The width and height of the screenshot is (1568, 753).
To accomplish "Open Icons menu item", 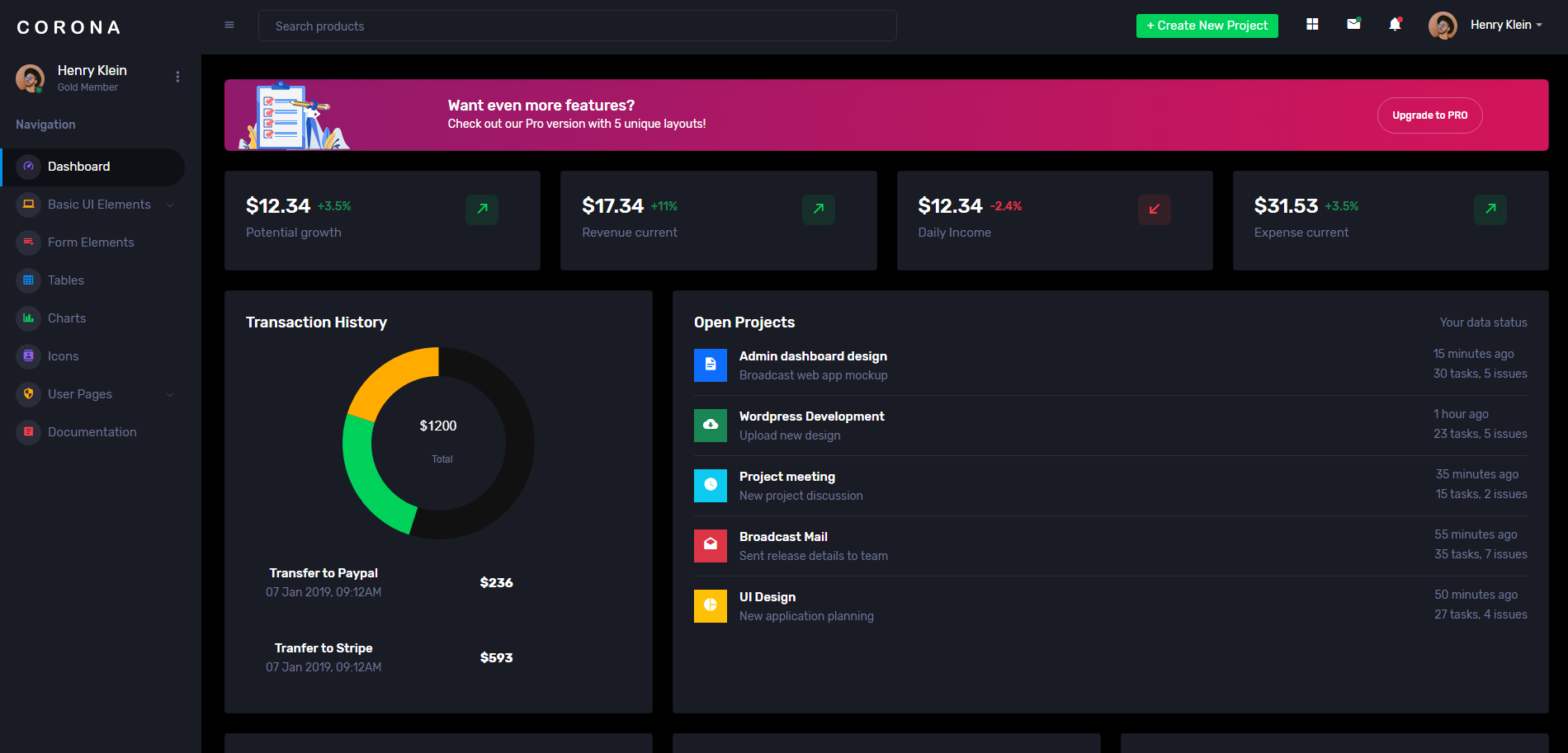I will tap(92, 356).
